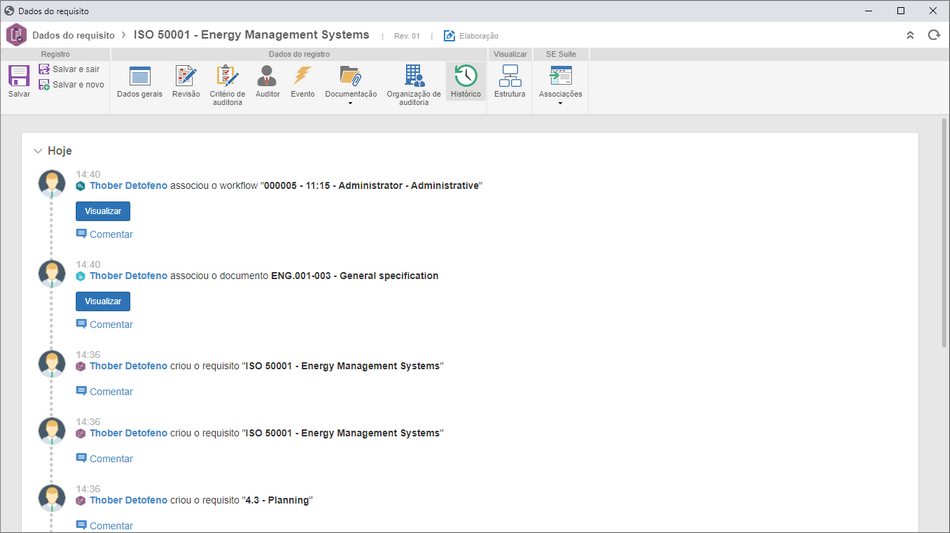Refresh the record with reload icon
The width and height of the screenshot is (950, 533).
click(x=934, y=35)
